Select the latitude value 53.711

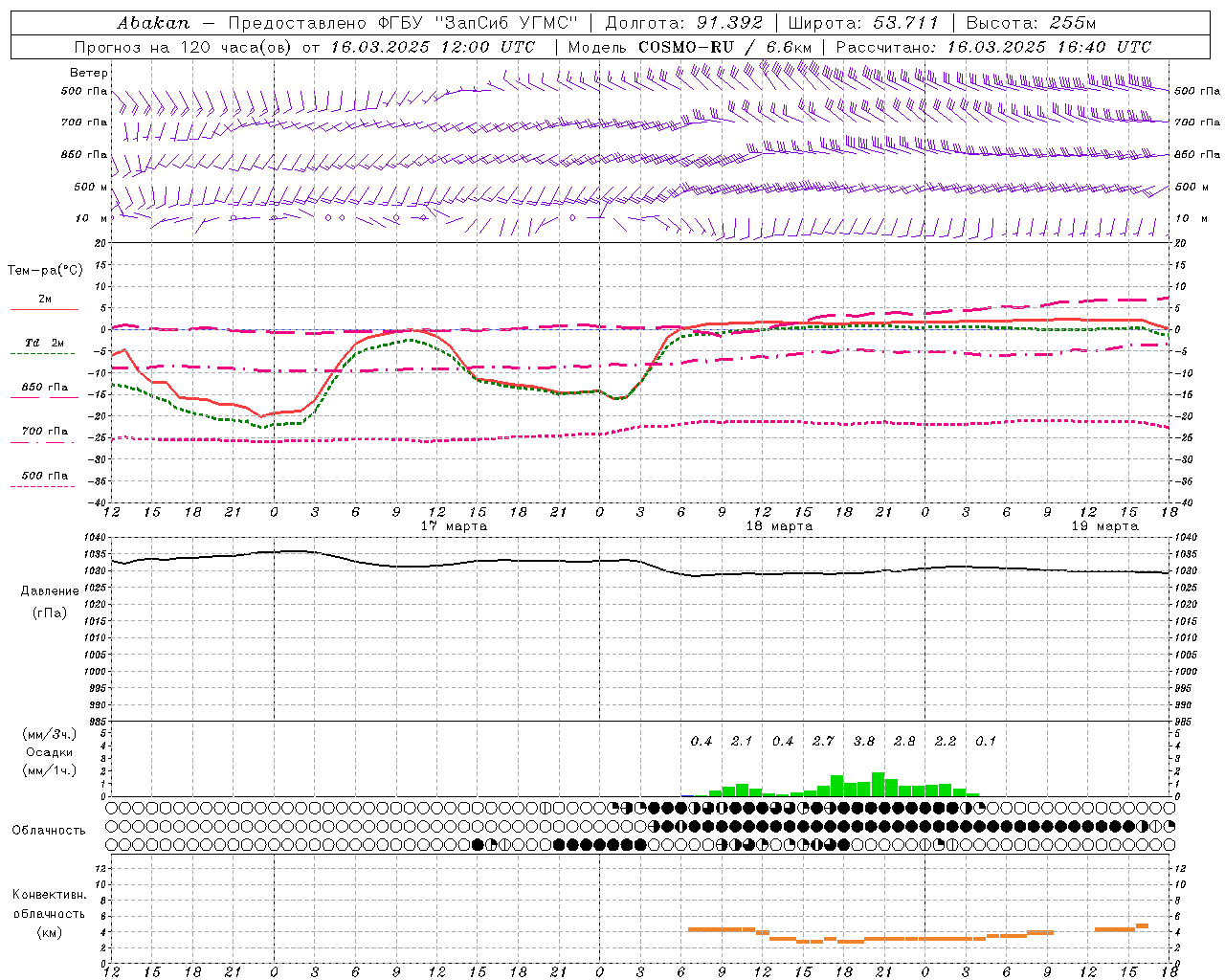[905, 23]
